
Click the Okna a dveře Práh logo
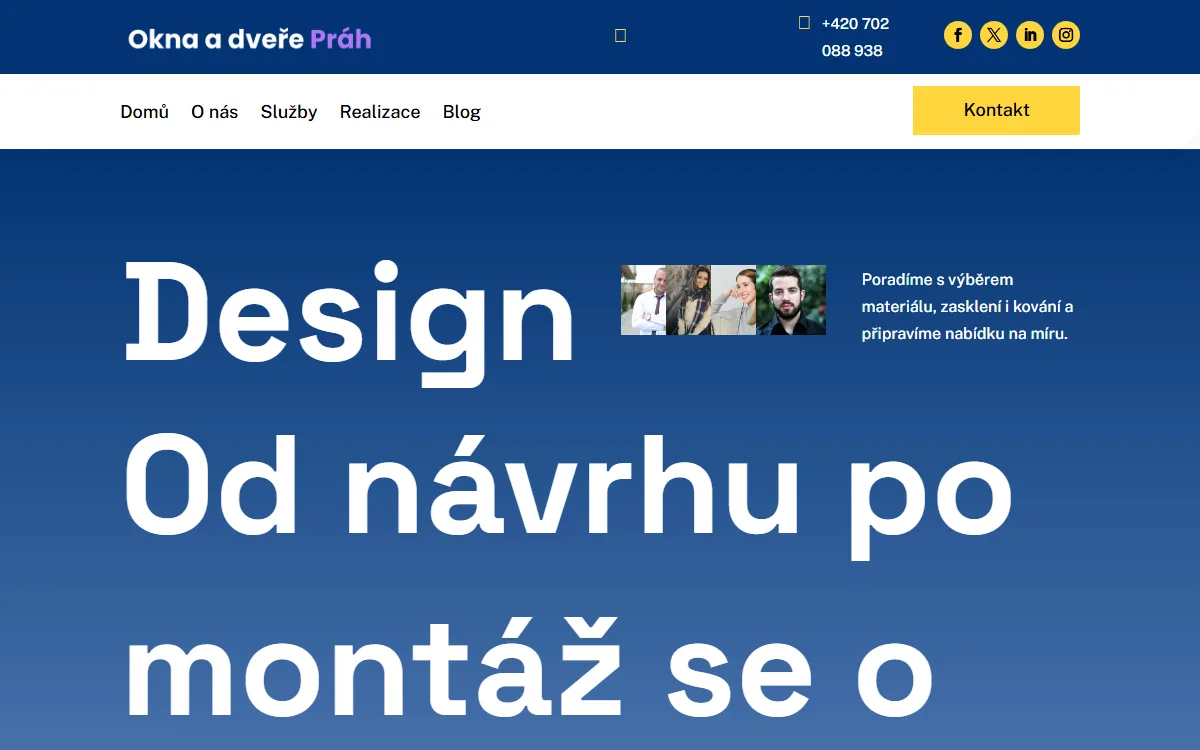[x=250, y=39]
